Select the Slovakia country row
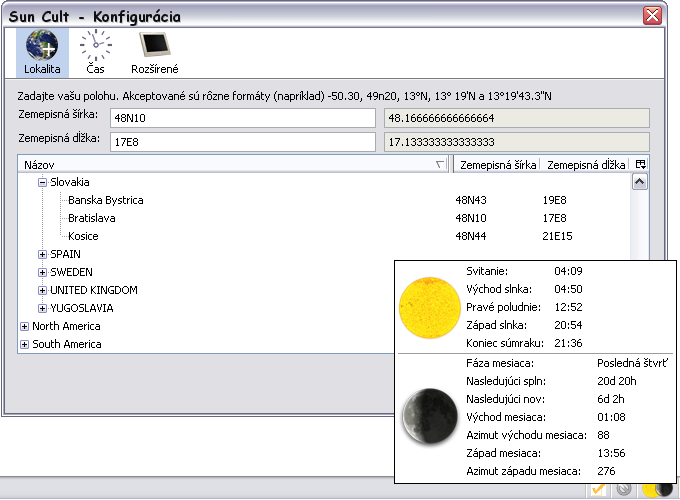This screenshot has height=500, width=680. tap(69, 182)
